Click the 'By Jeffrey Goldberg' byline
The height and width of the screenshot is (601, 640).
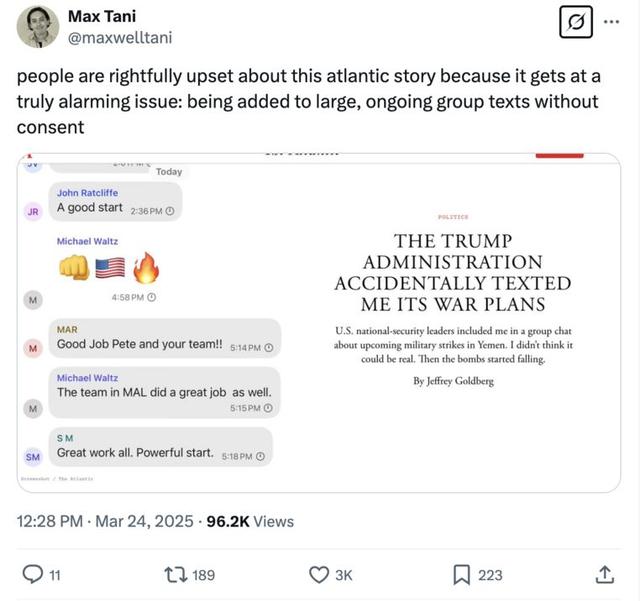tap(453, 381)
